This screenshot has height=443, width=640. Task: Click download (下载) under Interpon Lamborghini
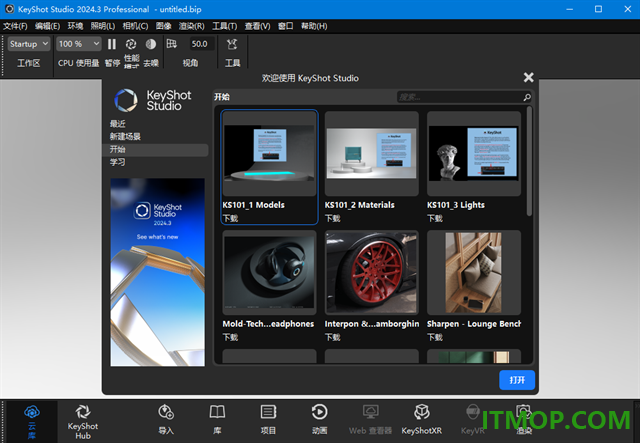332,337
